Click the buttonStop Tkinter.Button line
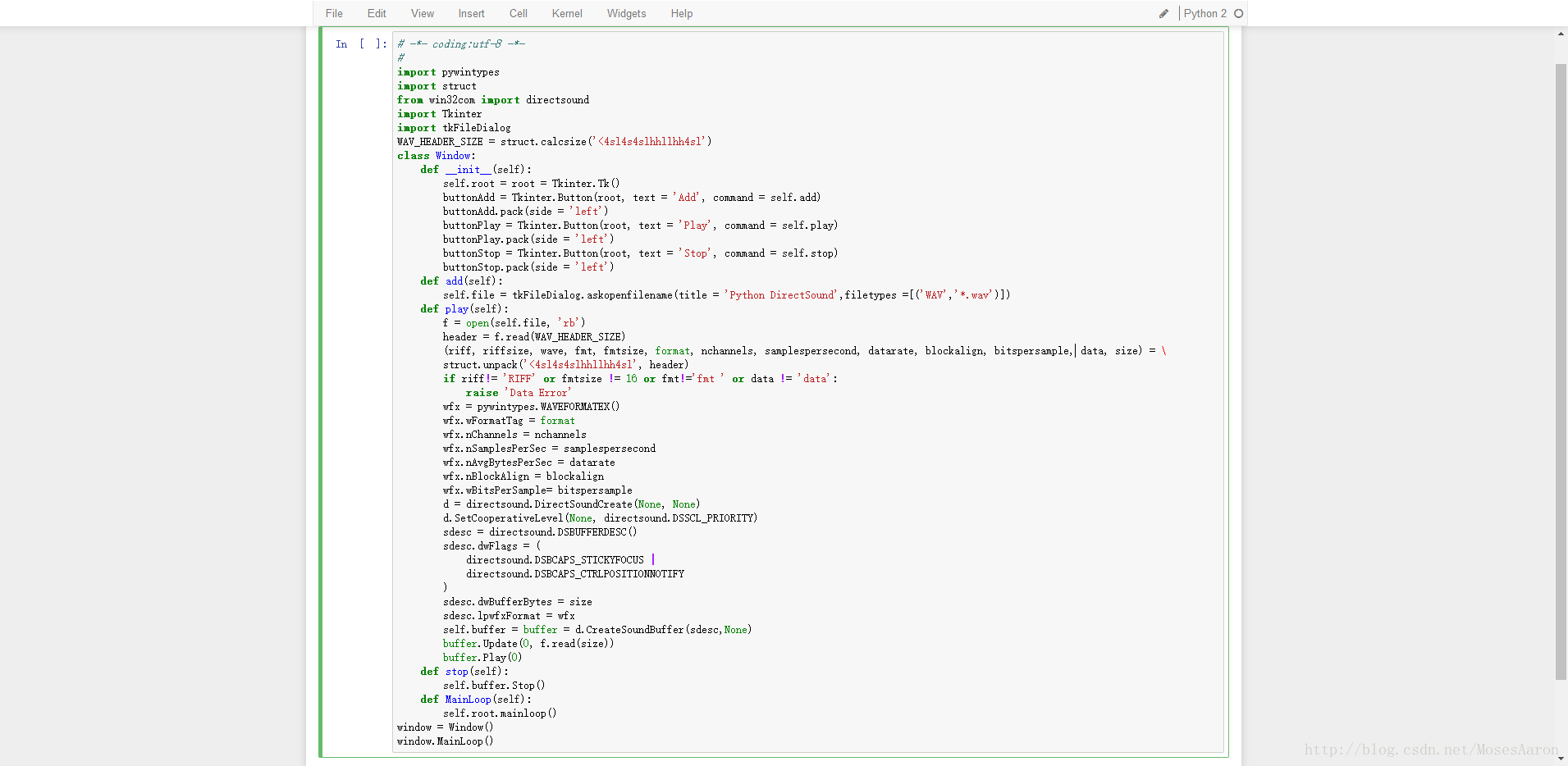Screen dimensions: 1568x766 pos(641,253)
